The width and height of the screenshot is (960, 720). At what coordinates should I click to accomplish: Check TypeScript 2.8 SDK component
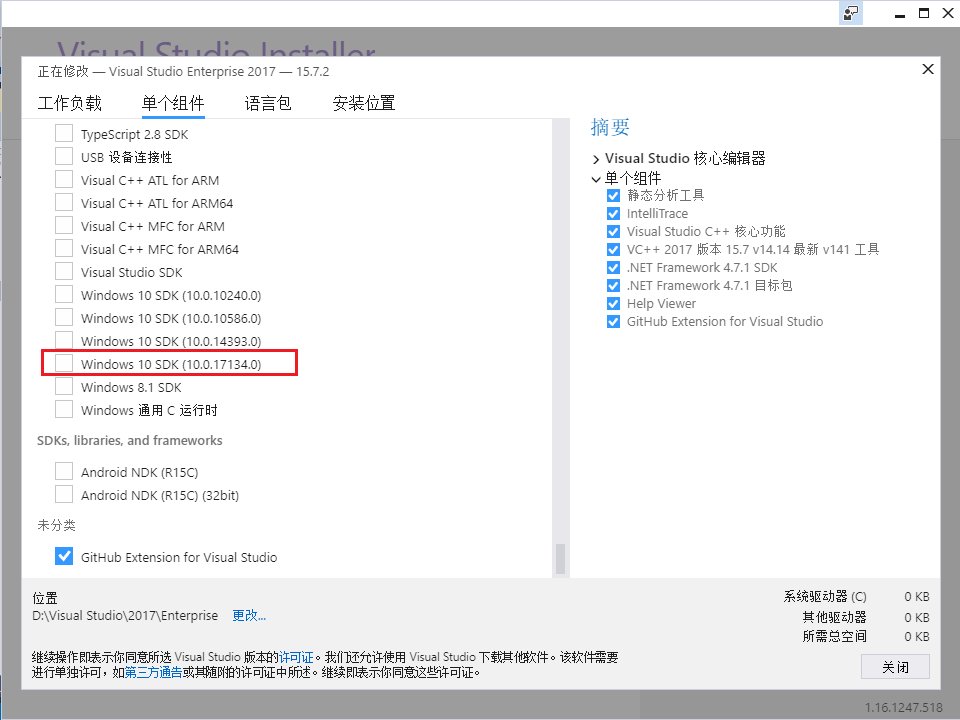(x=64, y=133)
